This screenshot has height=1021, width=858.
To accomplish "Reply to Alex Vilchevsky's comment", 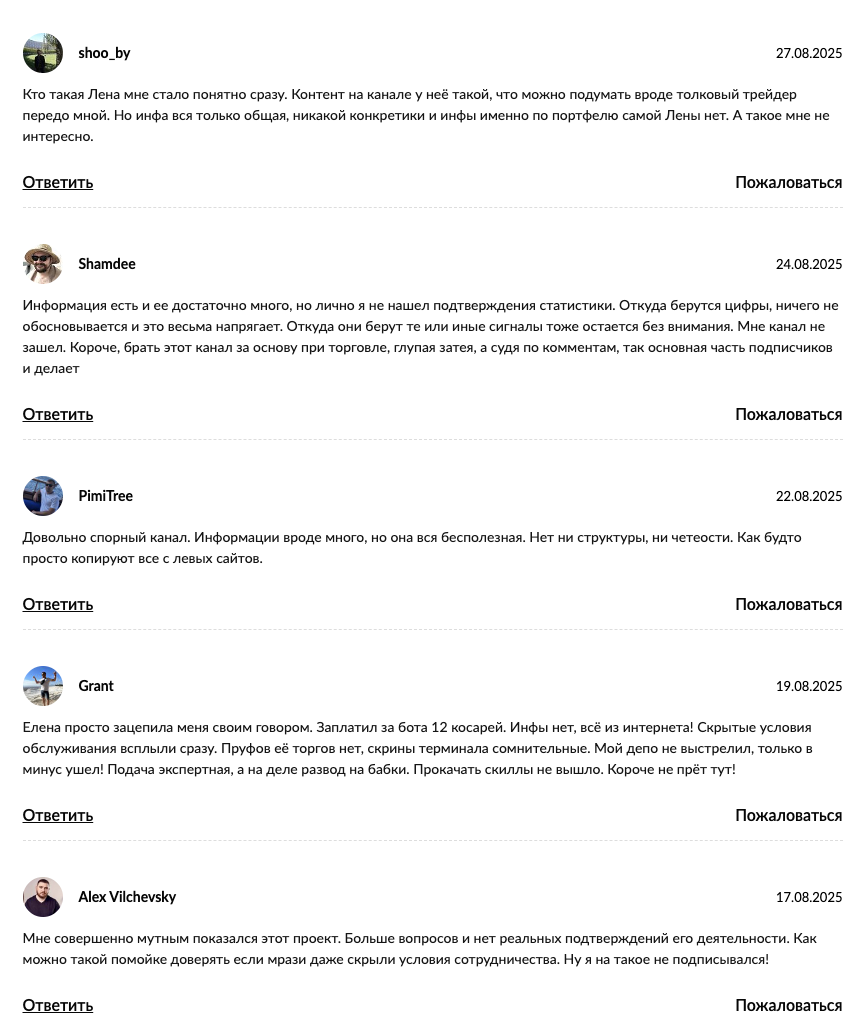I will [x=58, y=1005].
